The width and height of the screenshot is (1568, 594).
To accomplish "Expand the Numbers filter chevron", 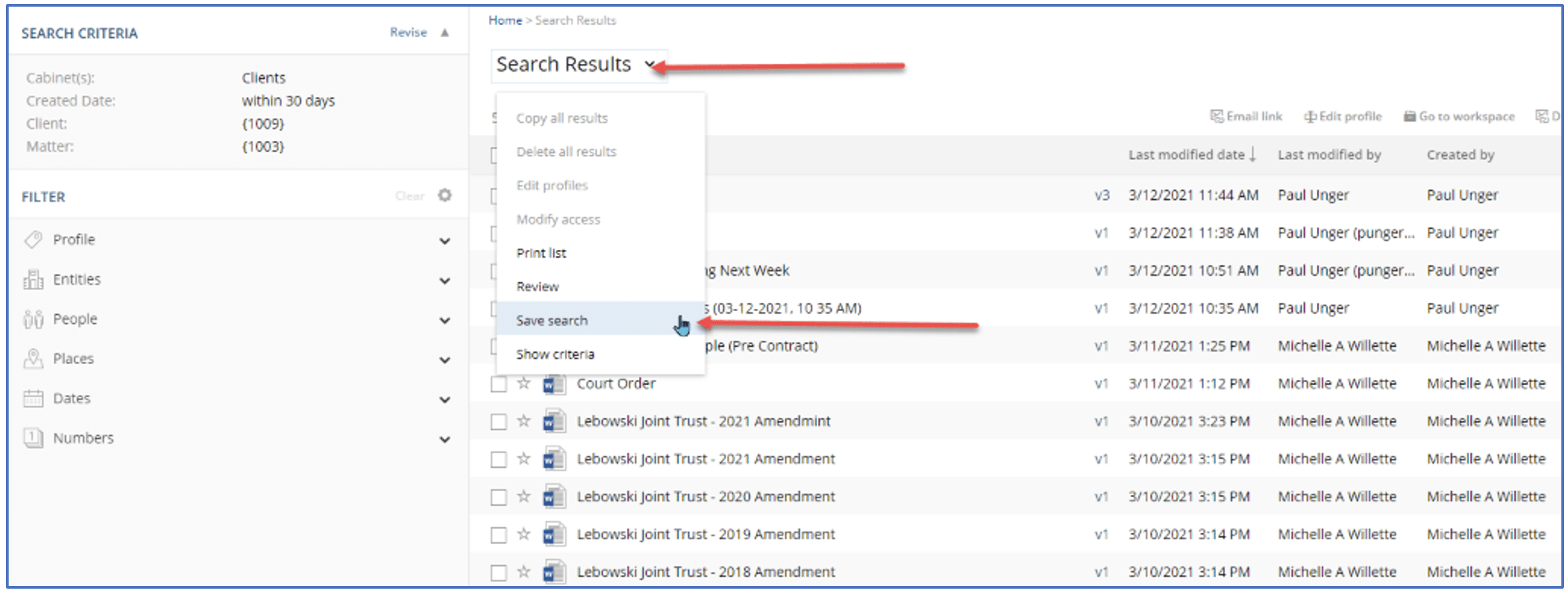I will (445, 440).
